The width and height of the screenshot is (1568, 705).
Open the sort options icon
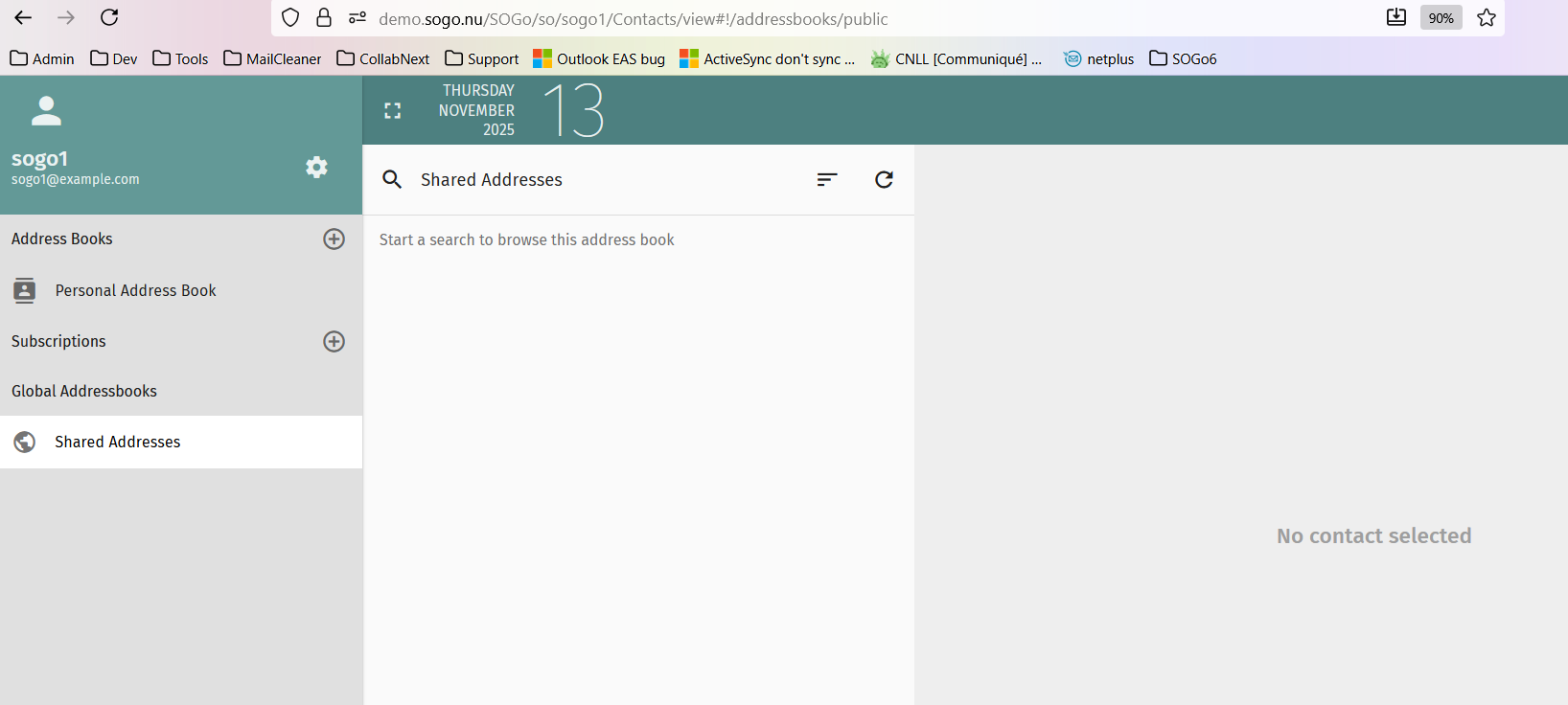827,179
